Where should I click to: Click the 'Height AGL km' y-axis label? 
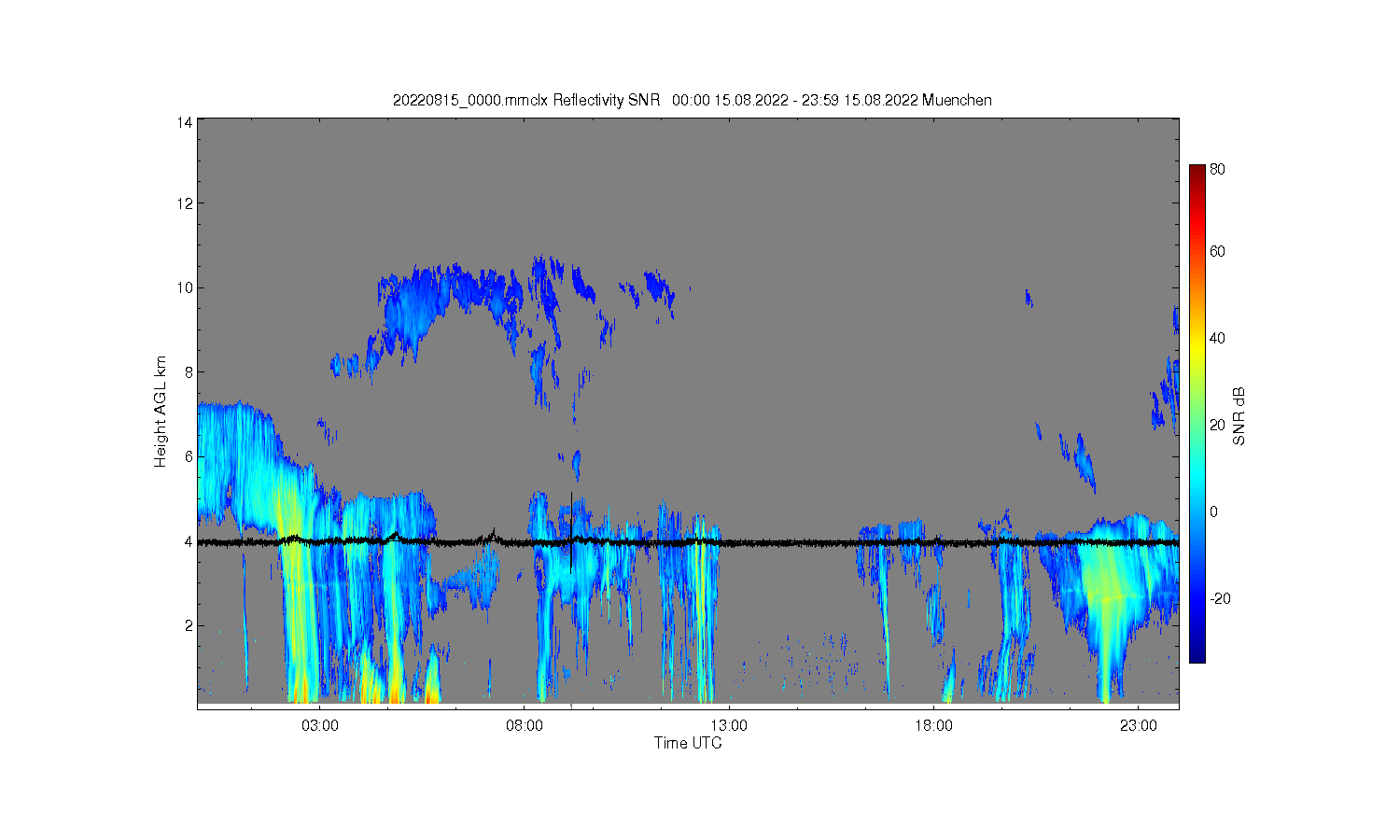pyautogui.click(x=161, y=412)
